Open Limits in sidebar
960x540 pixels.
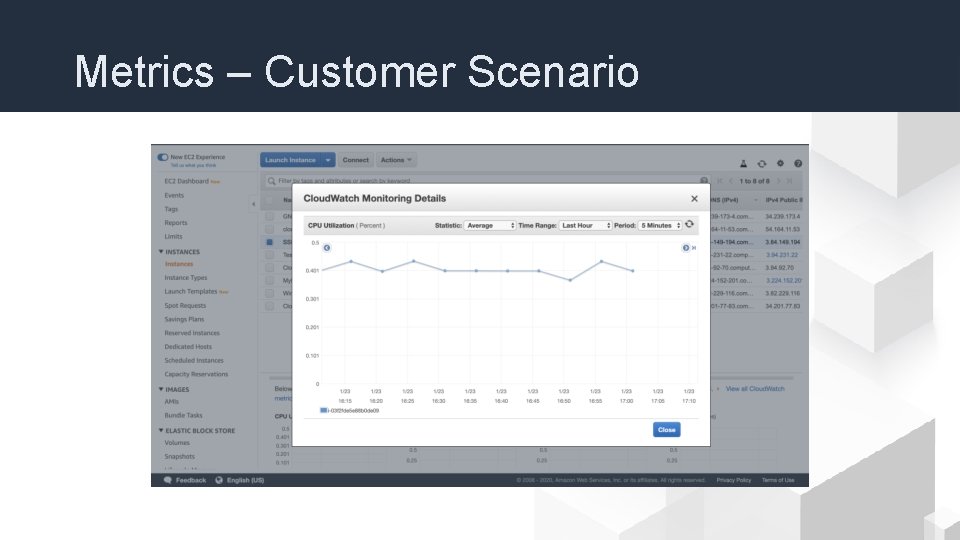tap(173, 236)
